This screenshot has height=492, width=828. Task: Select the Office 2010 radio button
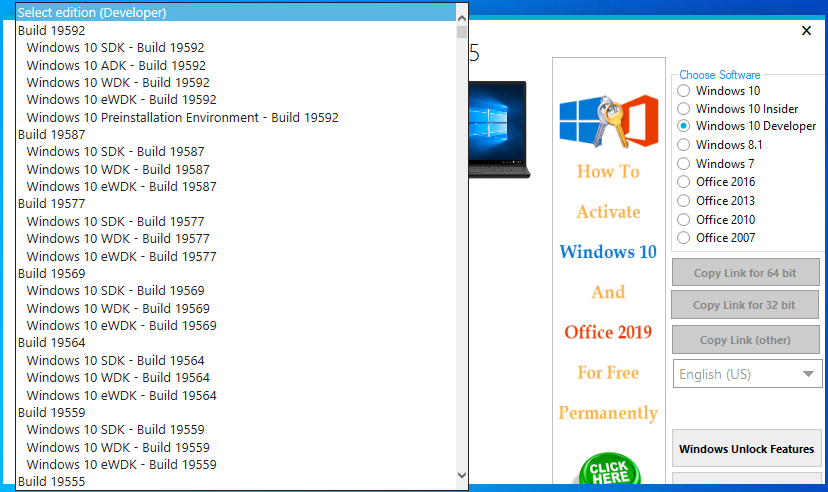pyautogui.click(x=683, y=220)
